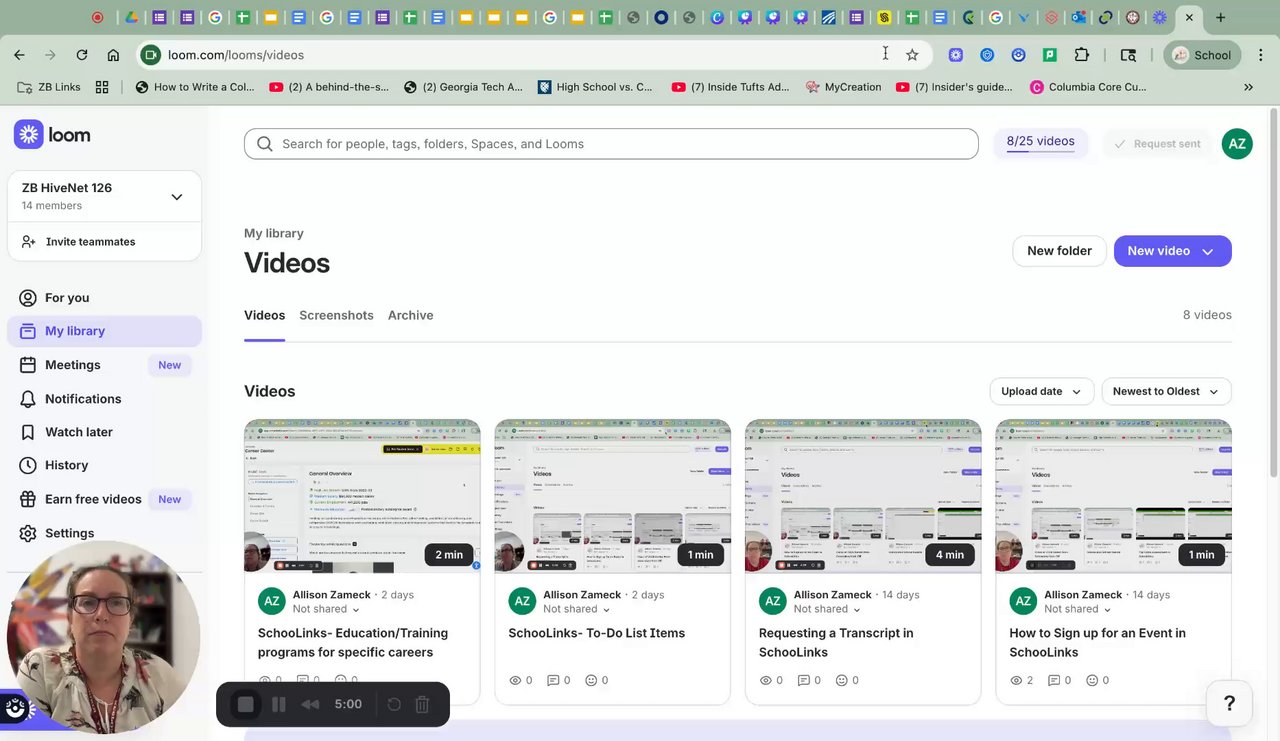Open Watch later in the sidebar
The width and height of the screenshot is (1280, 741).
pyautogui.click(x=104, y=432)
